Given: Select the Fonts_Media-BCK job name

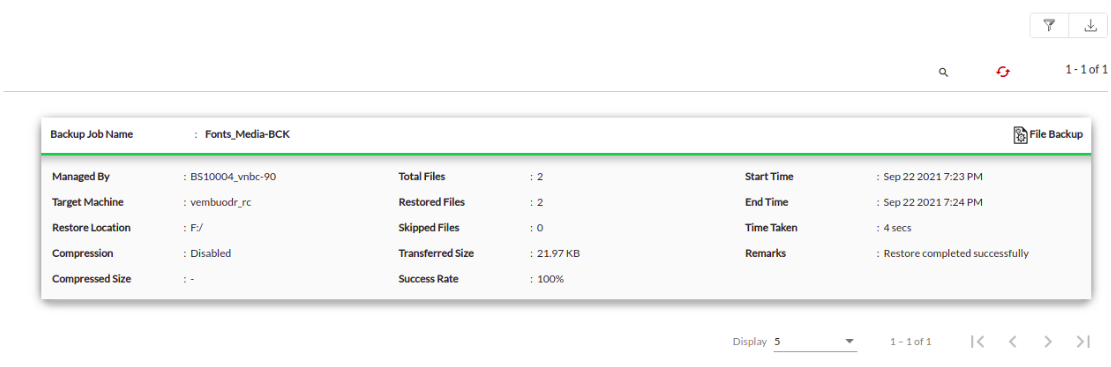Looking at the screenshot, I should (x=247, y=134).
